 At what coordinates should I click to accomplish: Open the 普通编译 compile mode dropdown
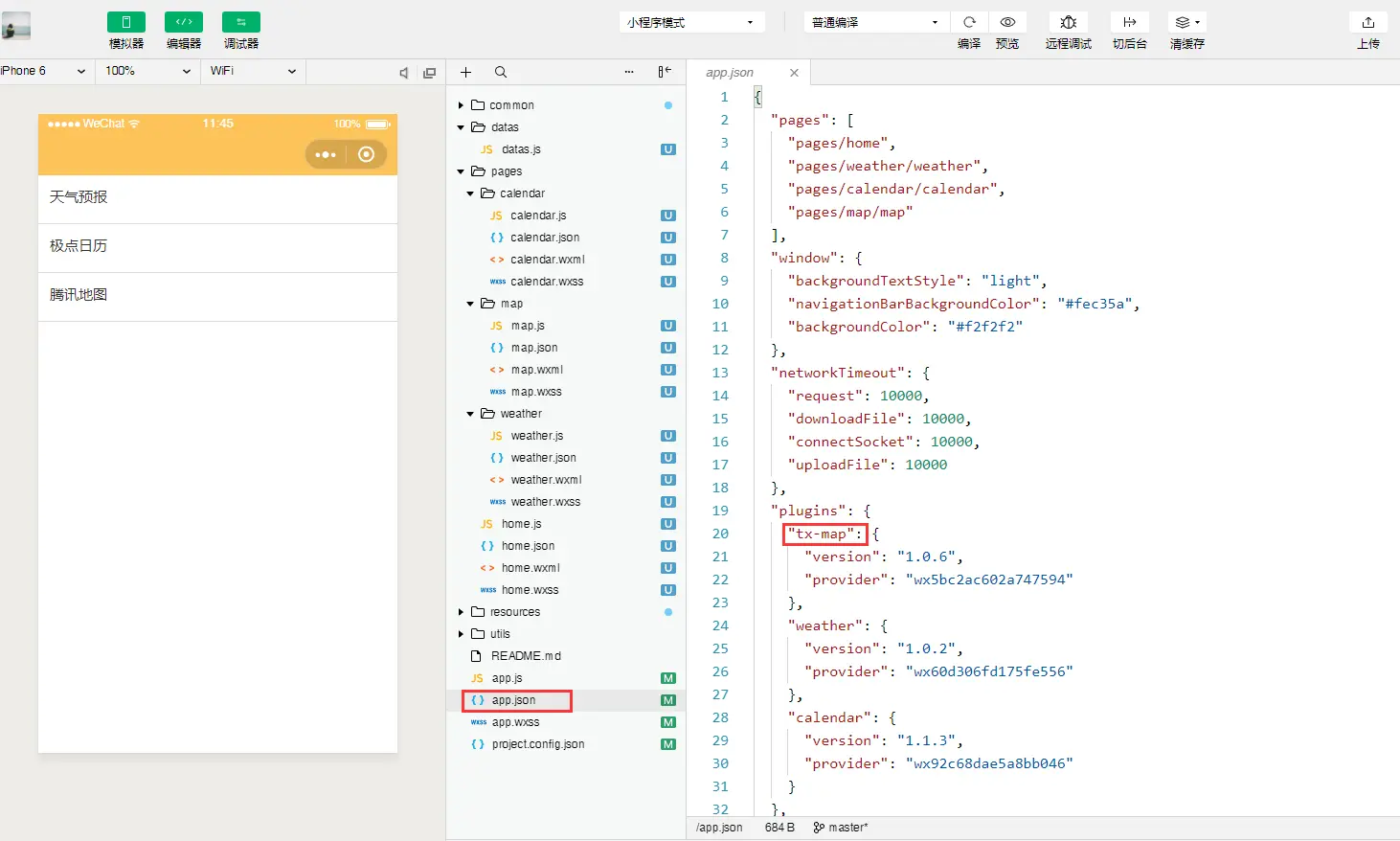tap(876, 22)
